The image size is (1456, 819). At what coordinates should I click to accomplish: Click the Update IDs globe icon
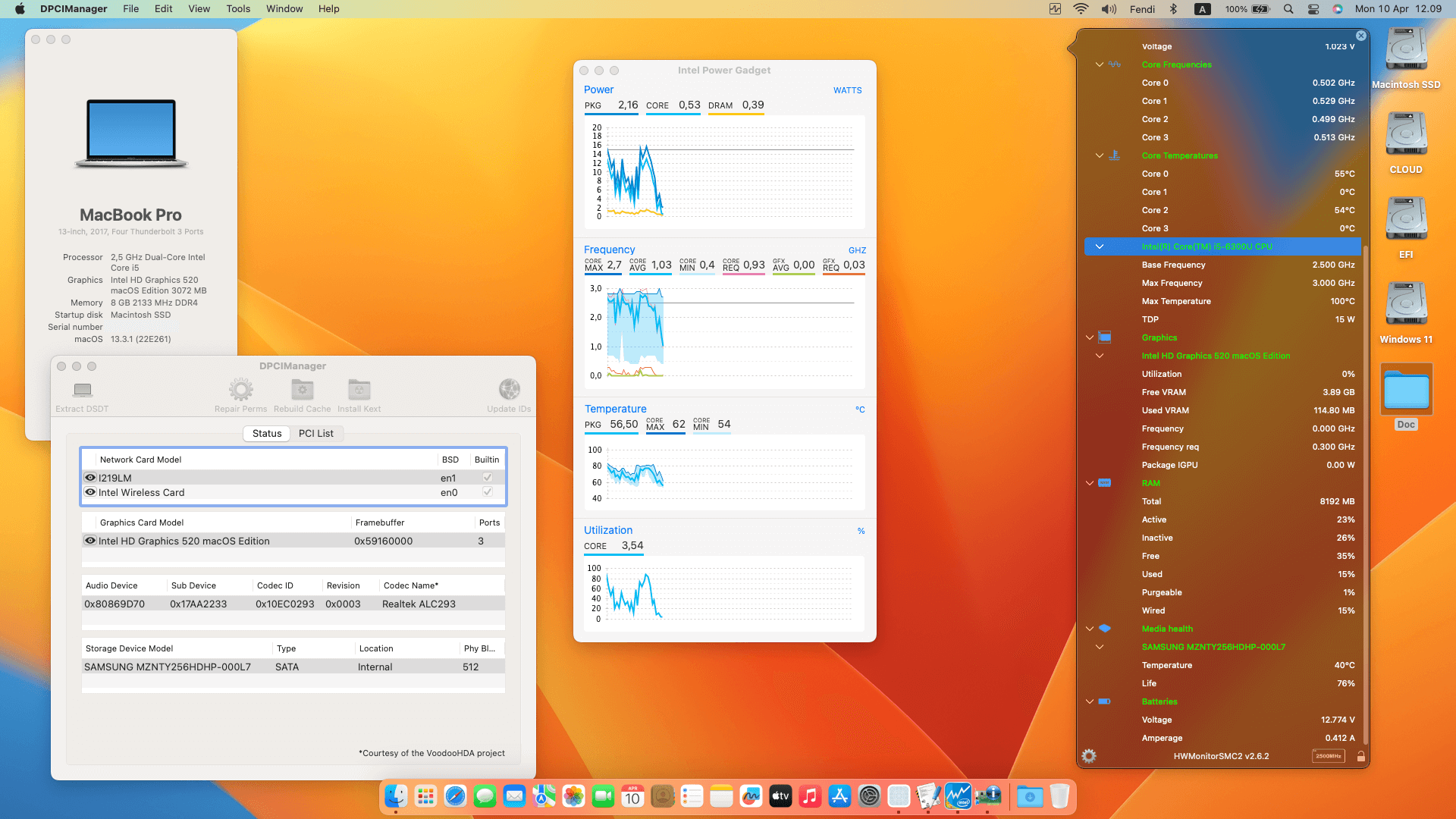pyautogui.click(x=509, y=390)
